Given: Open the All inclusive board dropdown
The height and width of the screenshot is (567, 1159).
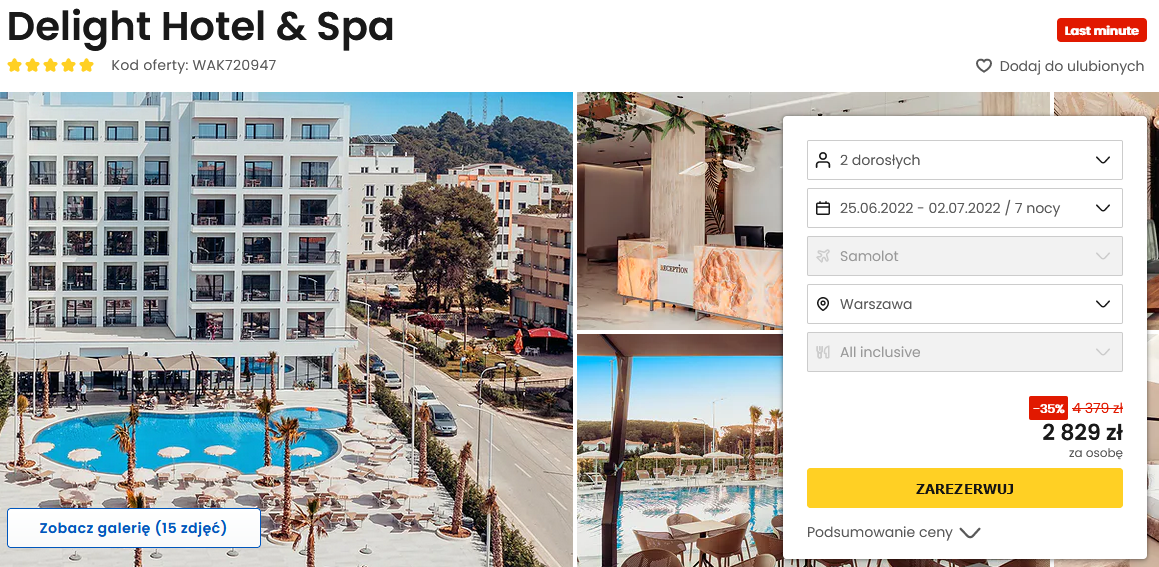Looking at the screenshot, I should [965, 353].
